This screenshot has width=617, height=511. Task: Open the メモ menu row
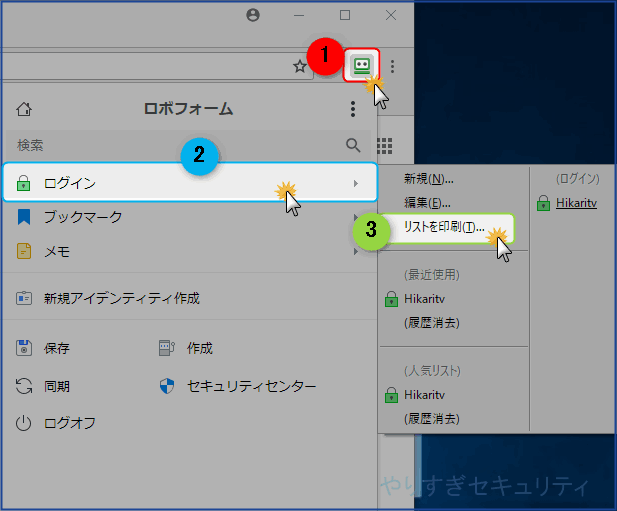[190, 251]
